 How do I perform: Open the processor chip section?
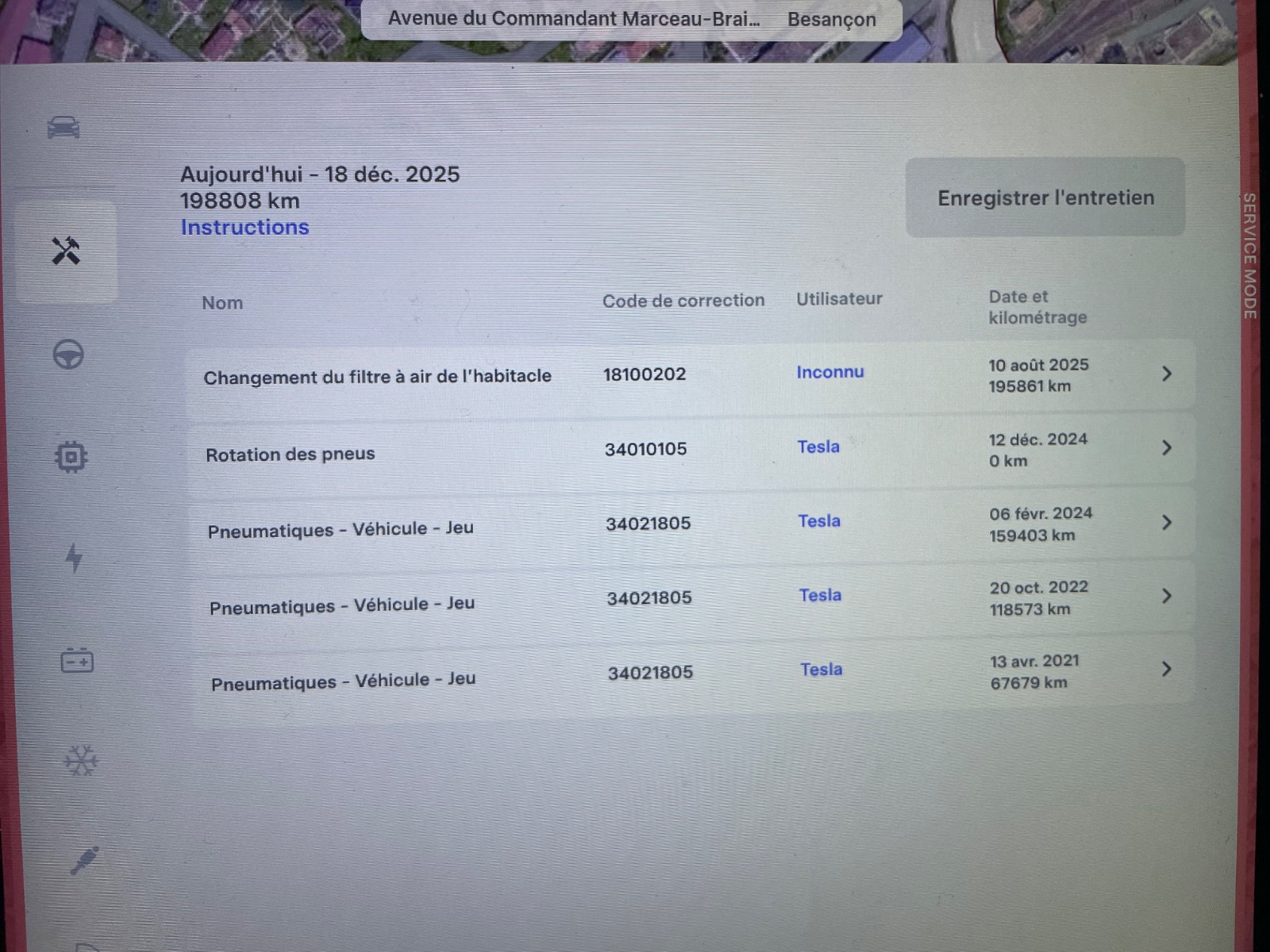click(x=71, y=456)
